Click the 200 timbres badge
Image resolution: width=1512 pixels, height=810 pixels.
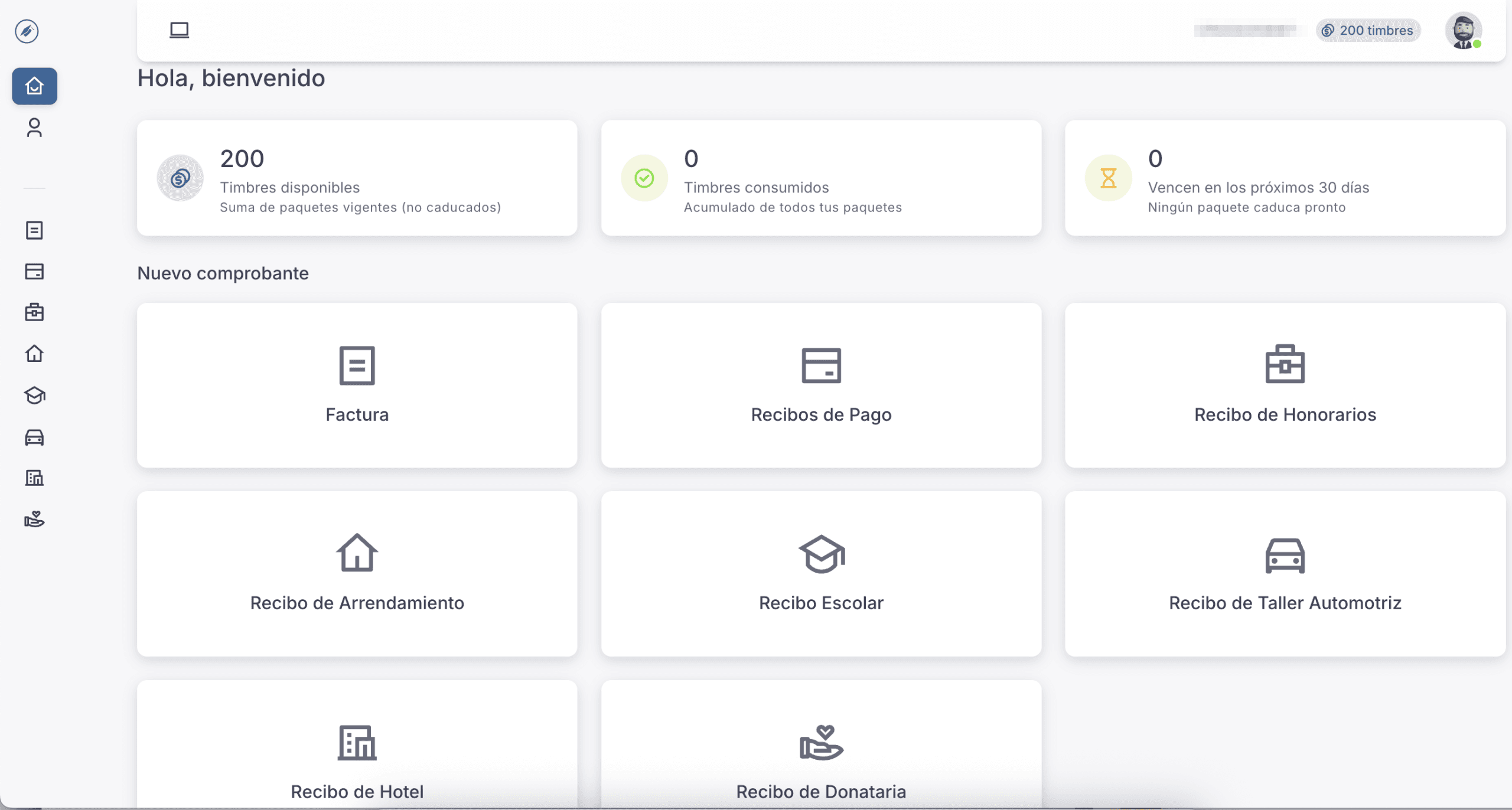(1368, 30)
